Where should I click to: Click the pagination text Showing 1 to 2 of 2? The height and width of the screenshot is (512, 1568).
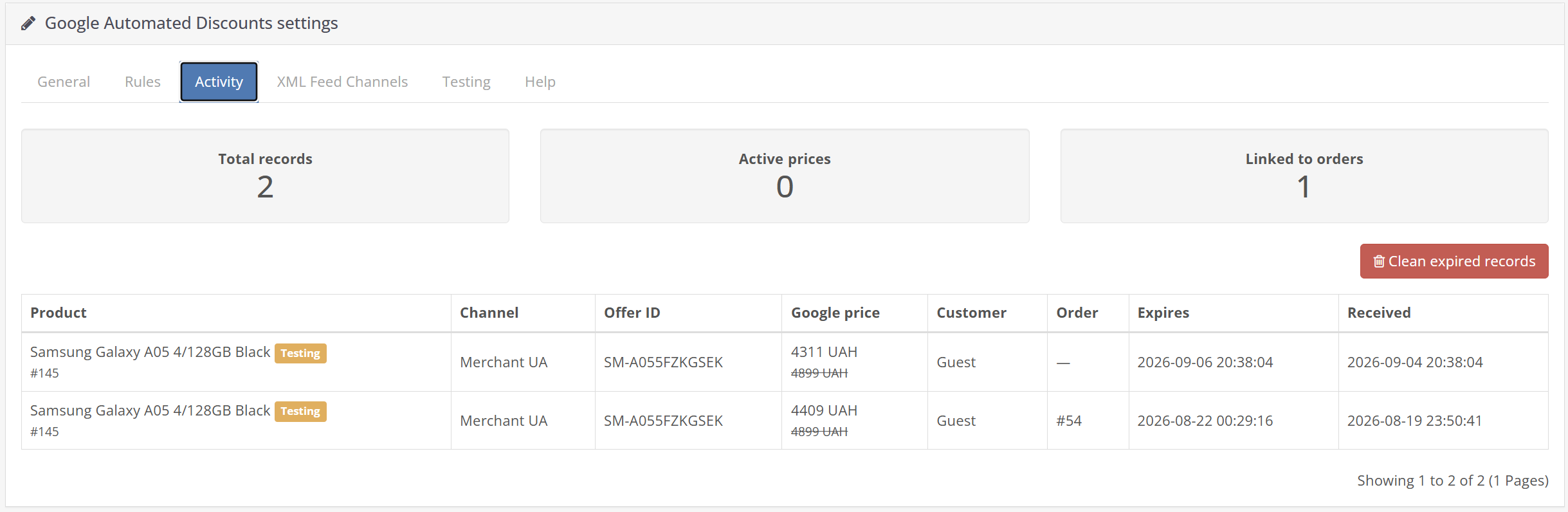point(1453,480)
